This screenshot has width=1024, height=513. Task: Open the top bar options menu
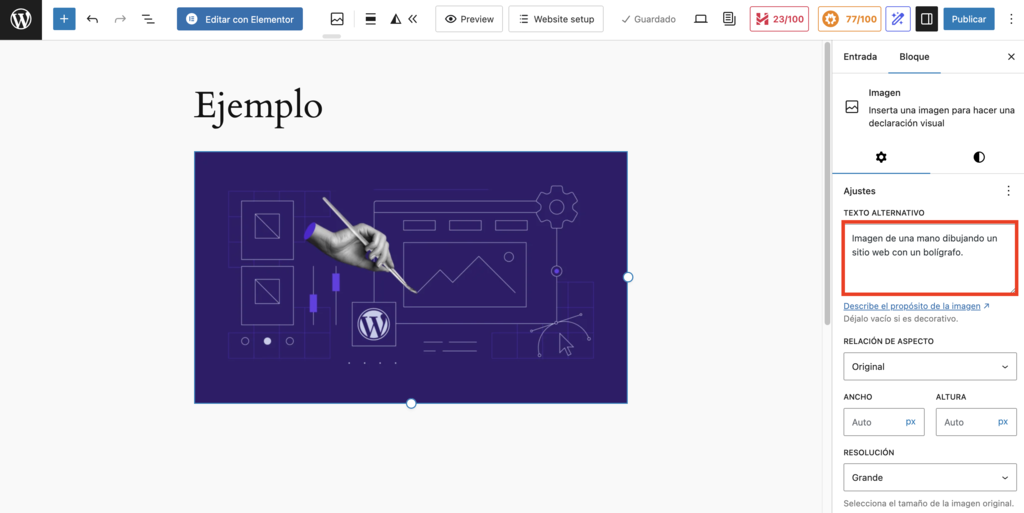pyautogui.click(x=1012, y=19)
